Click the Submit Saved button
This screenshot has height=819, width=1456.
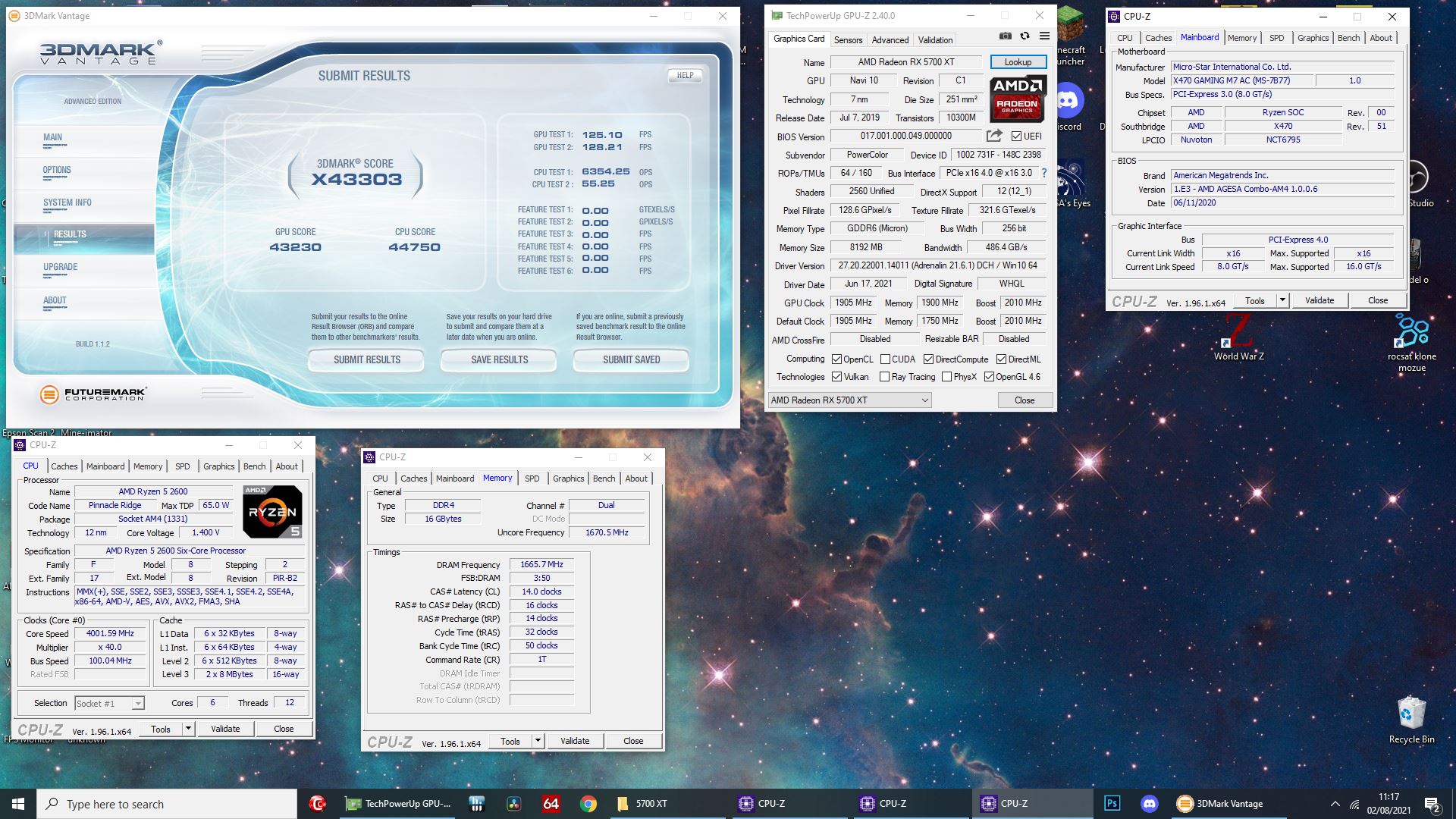point(631,359)
